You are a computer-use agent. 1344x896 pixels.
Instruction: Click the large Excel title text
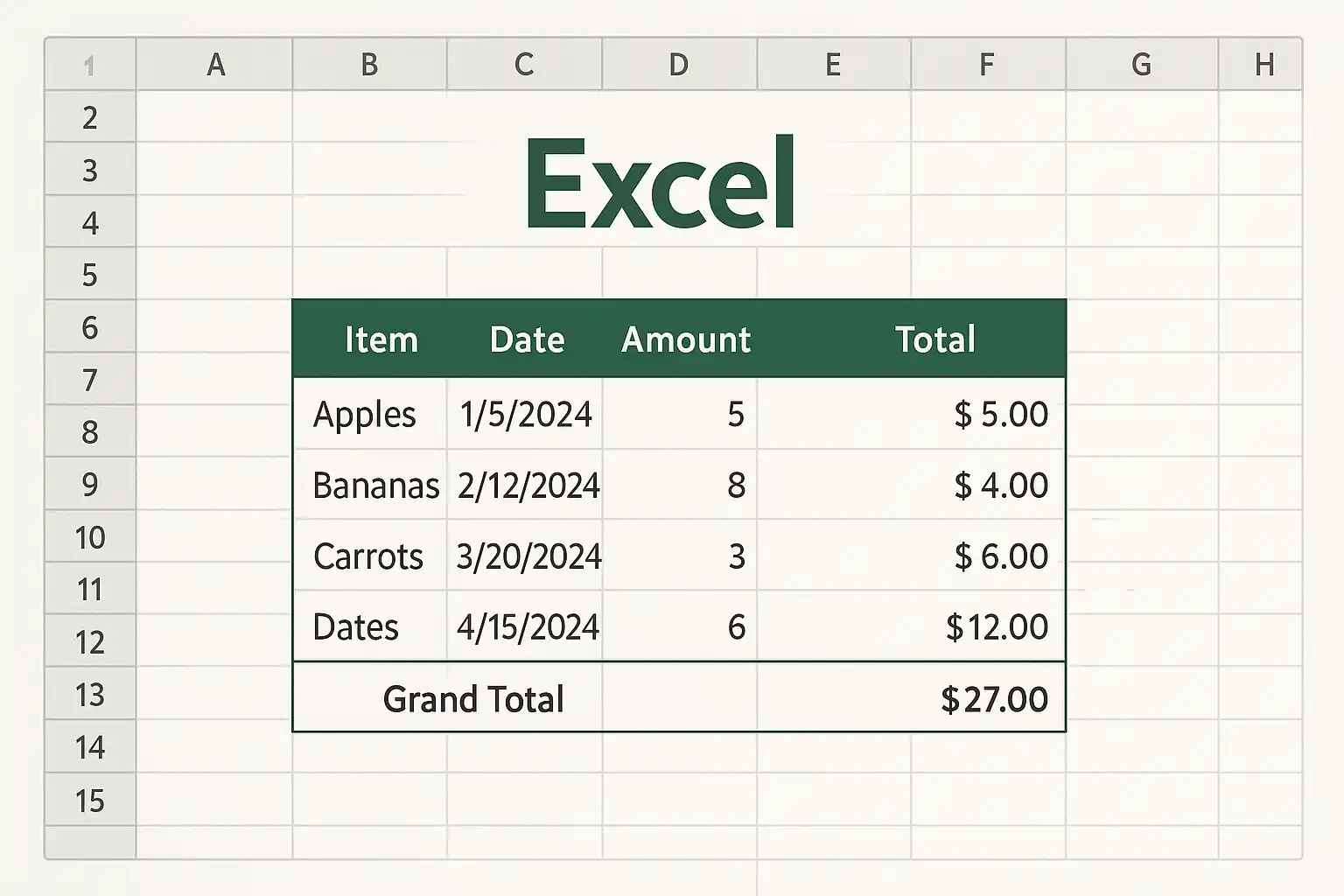pos(660,185)
